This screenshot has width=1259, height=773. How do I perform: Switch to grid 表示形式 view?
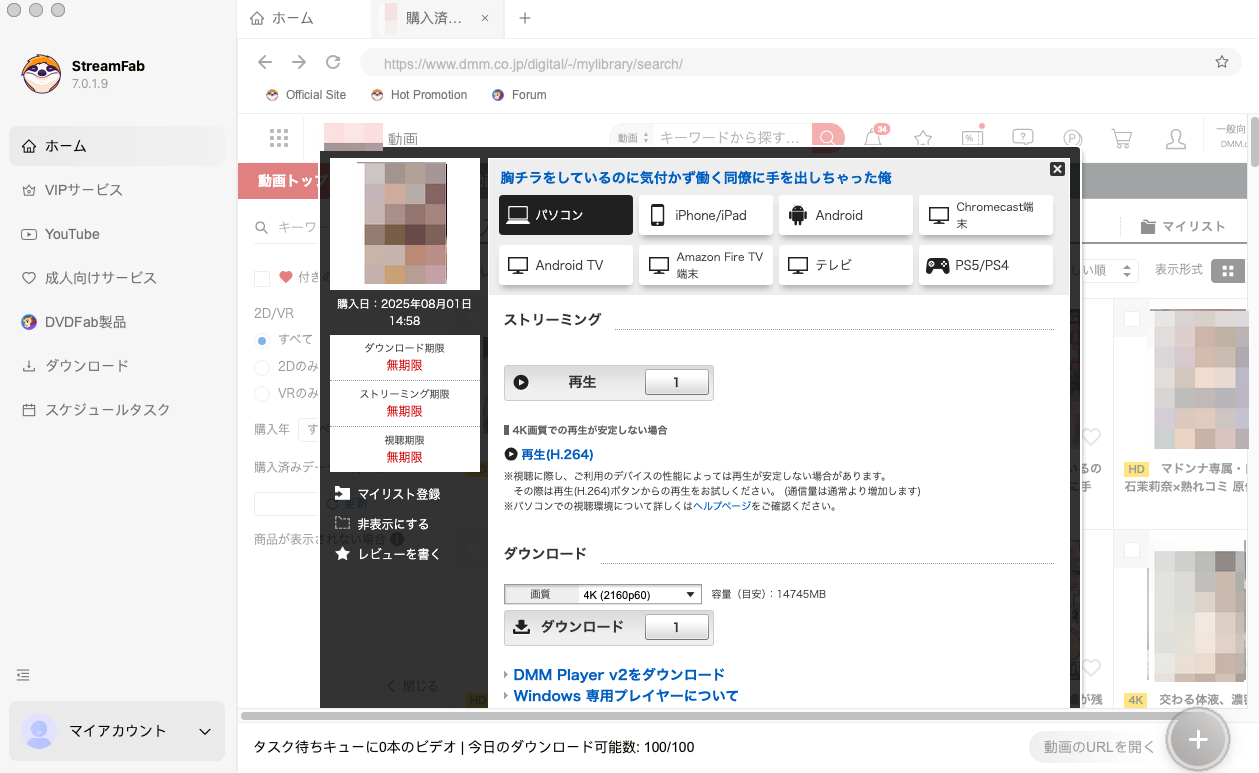click(x=1228, y=271)
